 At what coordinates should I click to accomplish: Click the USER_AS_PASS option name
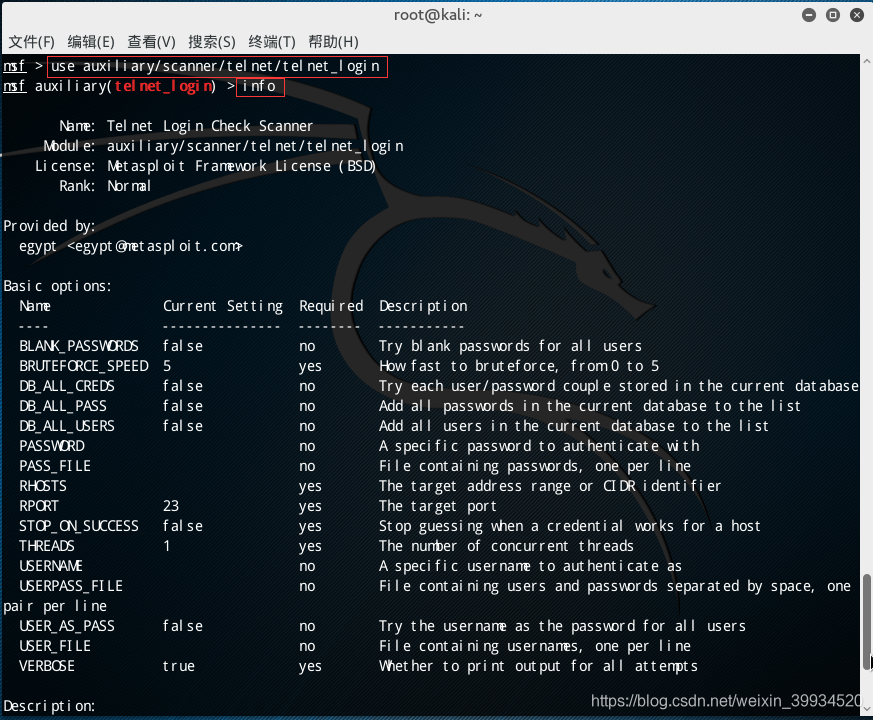67,626
